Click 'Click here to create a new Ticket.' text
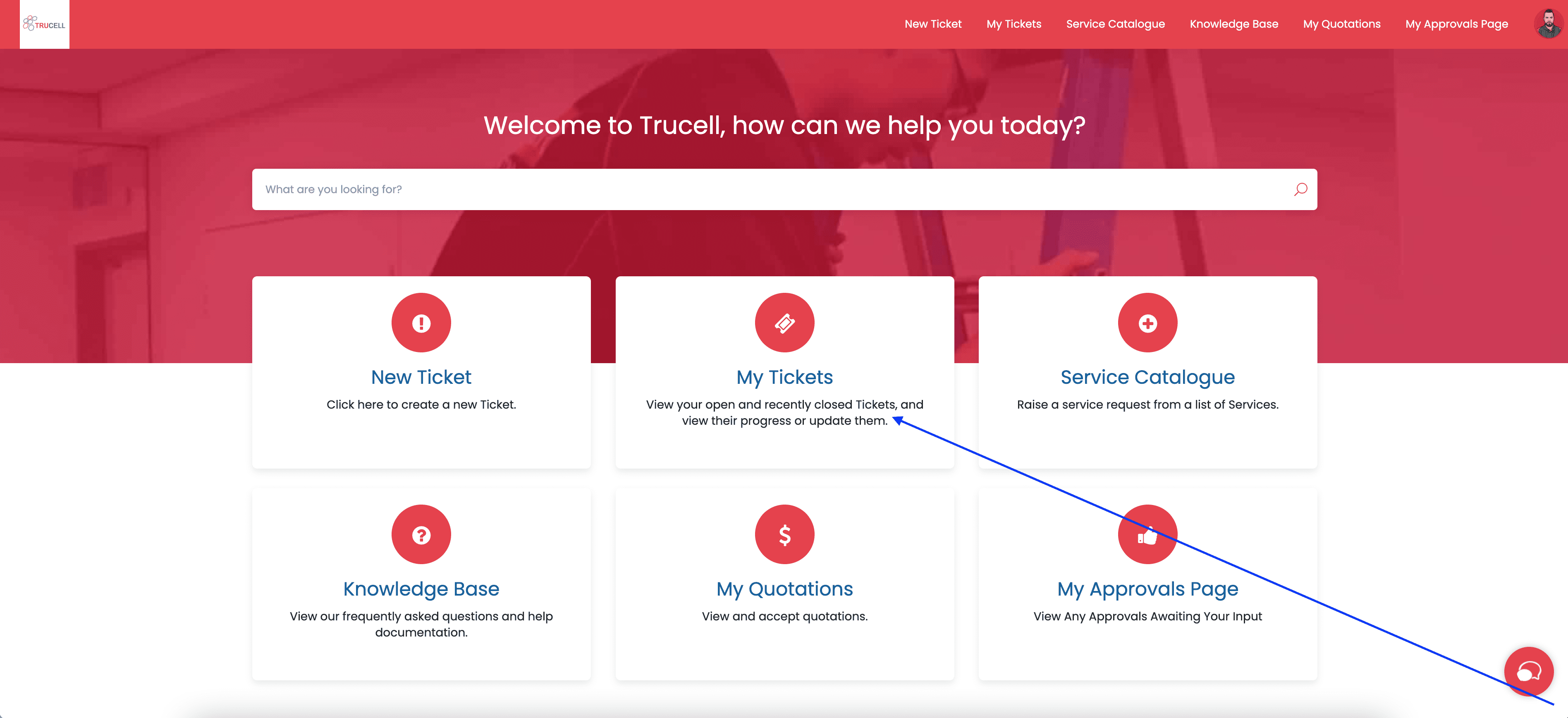The image size is (1568, 718). coord(421,404)
